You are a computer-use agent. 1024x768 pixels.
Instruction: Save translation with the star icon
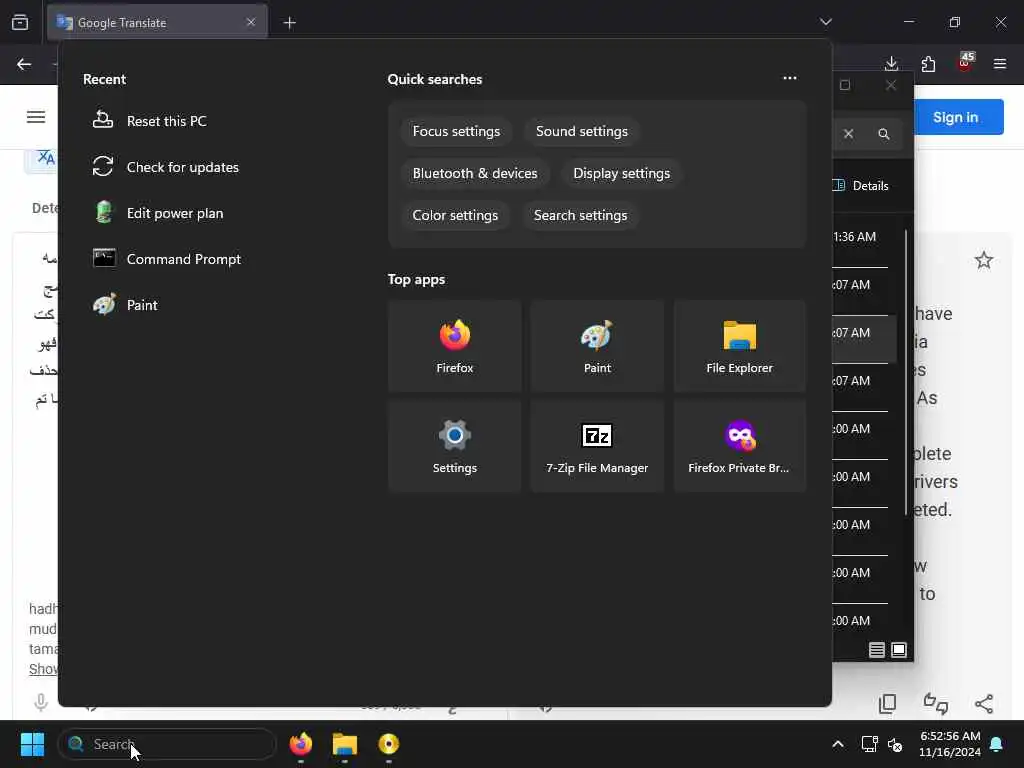tap(984, 261)
